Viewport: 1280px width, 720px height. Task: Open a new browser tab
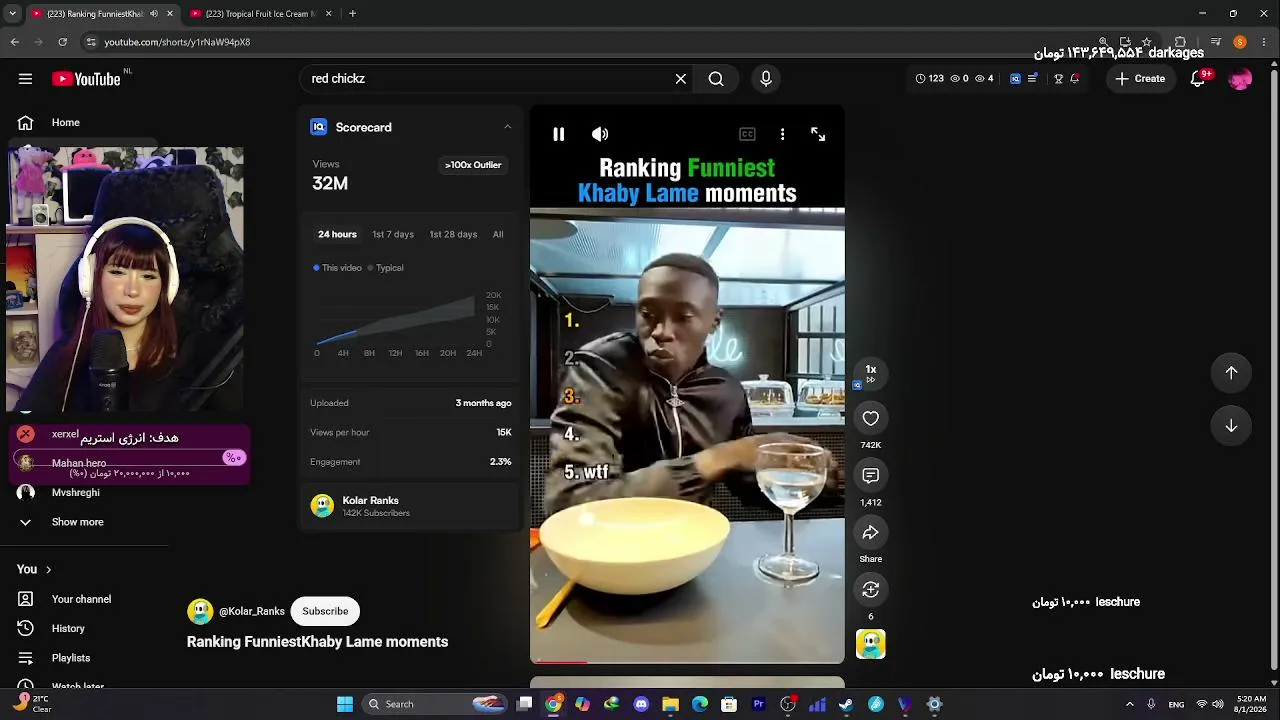(352, 14)
